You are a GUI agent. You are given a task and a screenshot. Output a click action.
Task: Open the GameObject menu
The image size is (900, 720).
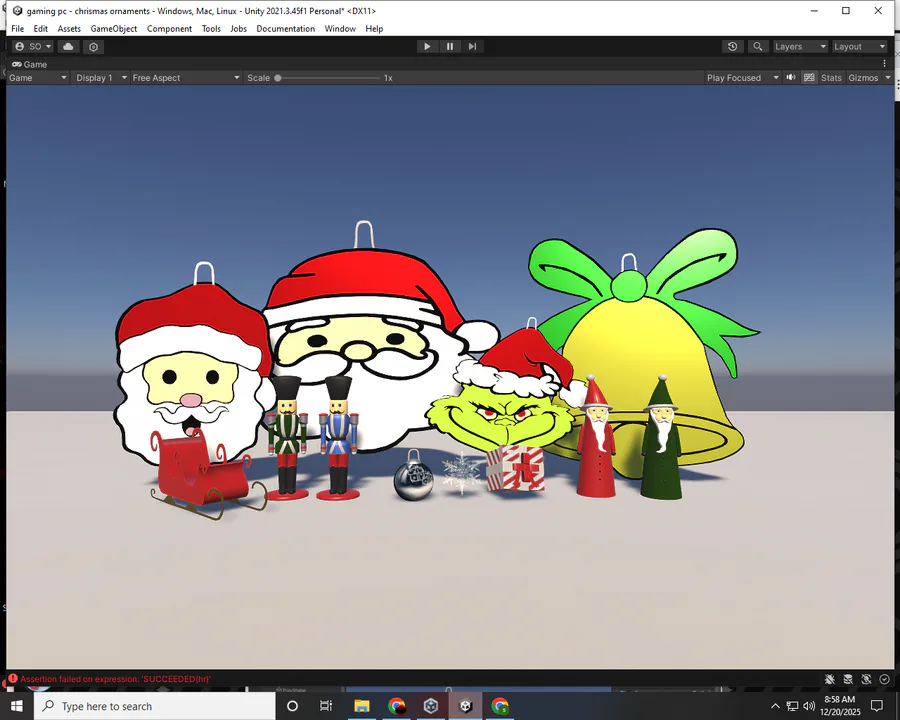pos(114,29)
